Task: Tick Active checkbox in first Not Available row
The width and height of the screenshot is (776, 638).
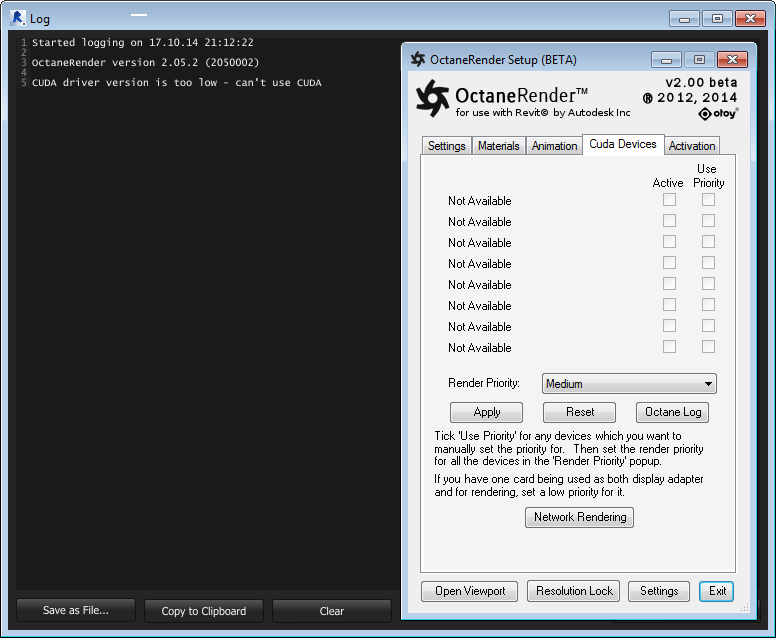Action: pos(669,199)
